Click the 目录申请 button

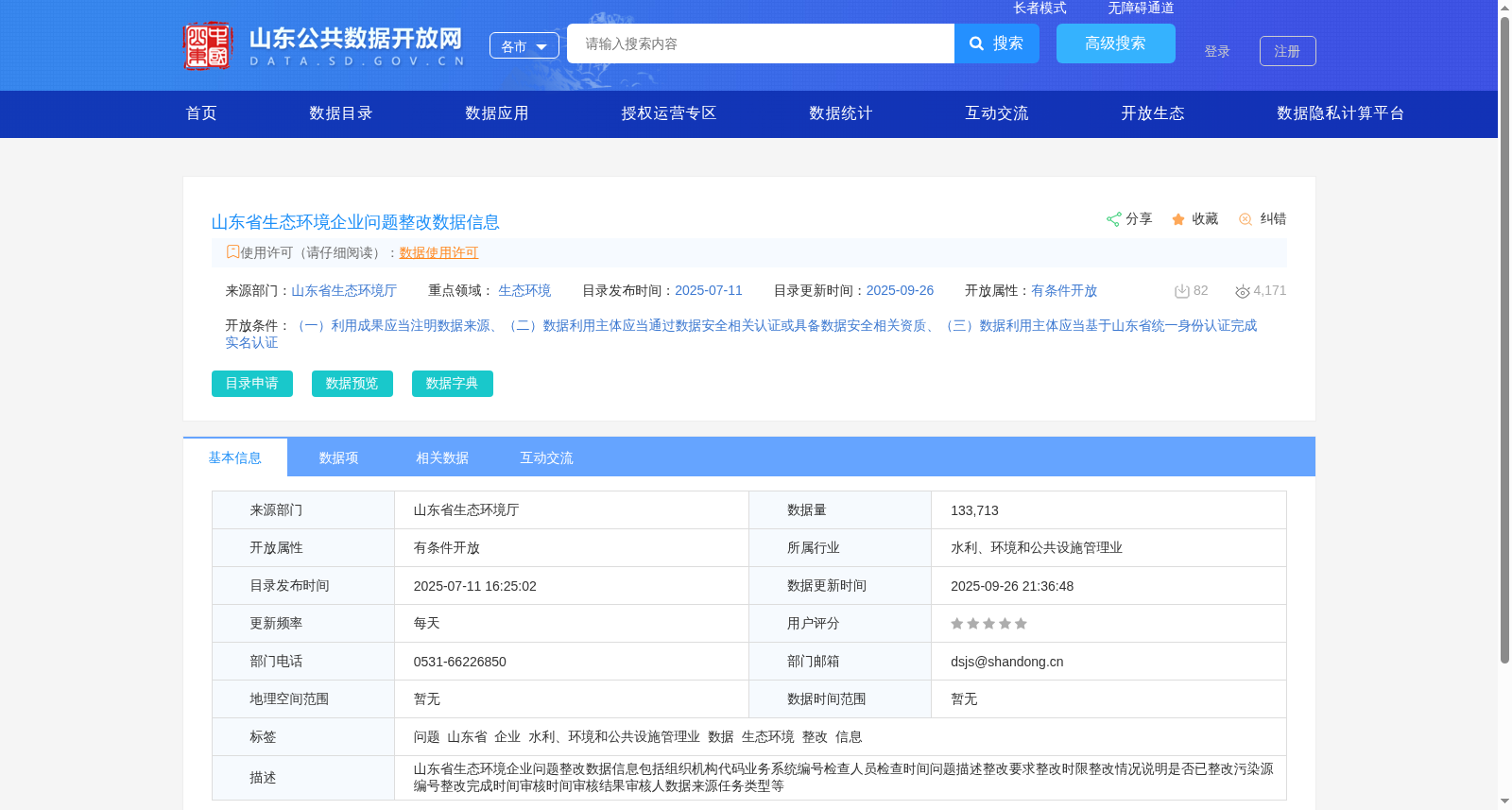(x=252, y=384)
